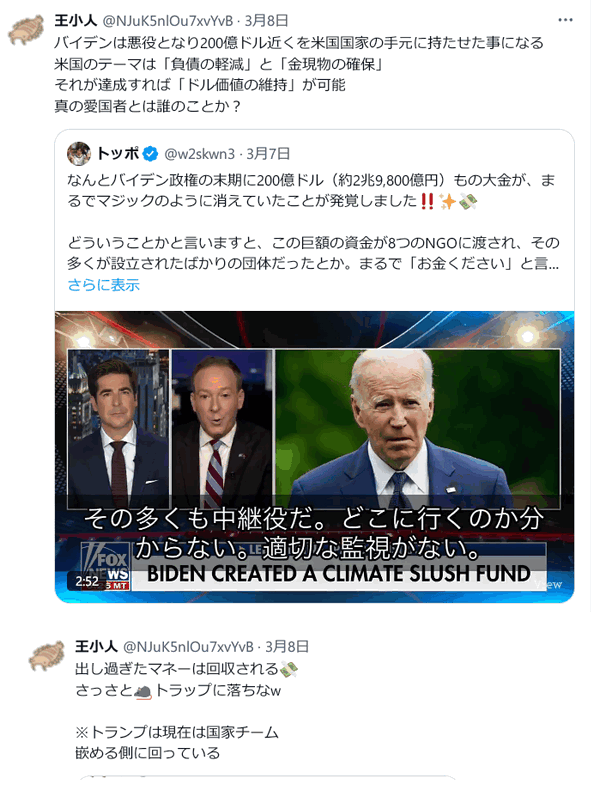This screenshot has width=600, height=791.
Task: Click the avatar on the 出し過ぎたマネー tweet
Action: (x=45, y=657)
